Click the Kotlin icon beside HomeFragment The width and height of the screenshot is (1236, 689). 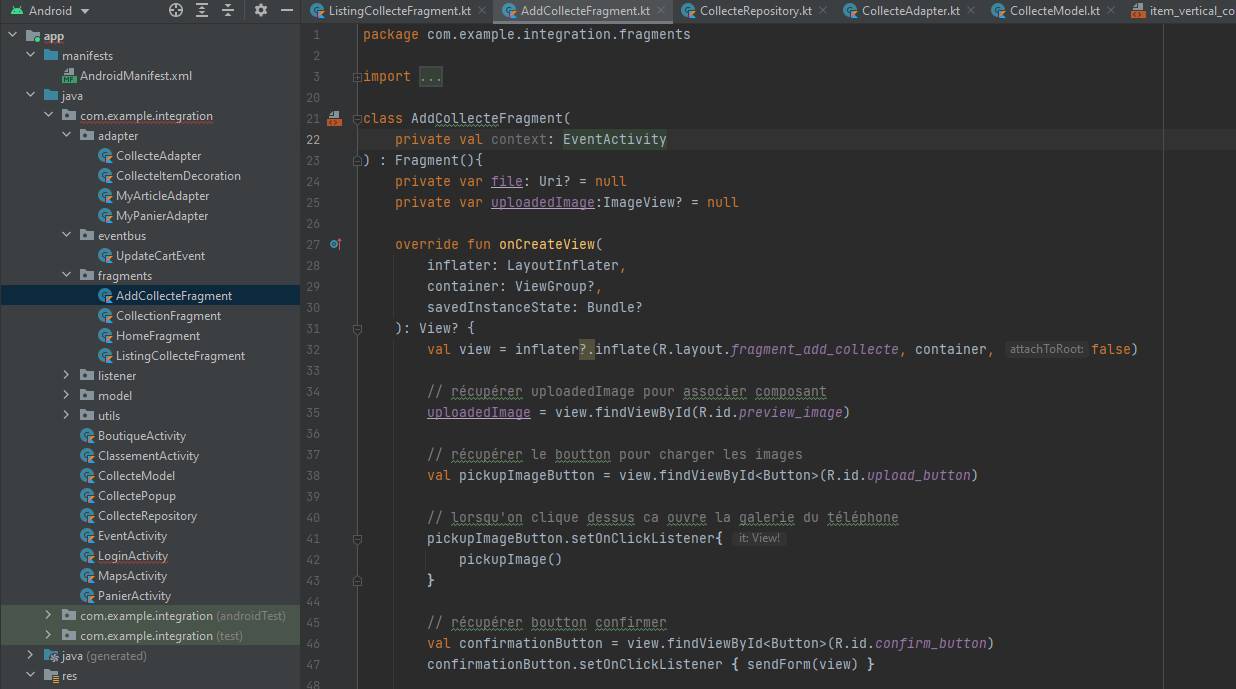[105, 336]
